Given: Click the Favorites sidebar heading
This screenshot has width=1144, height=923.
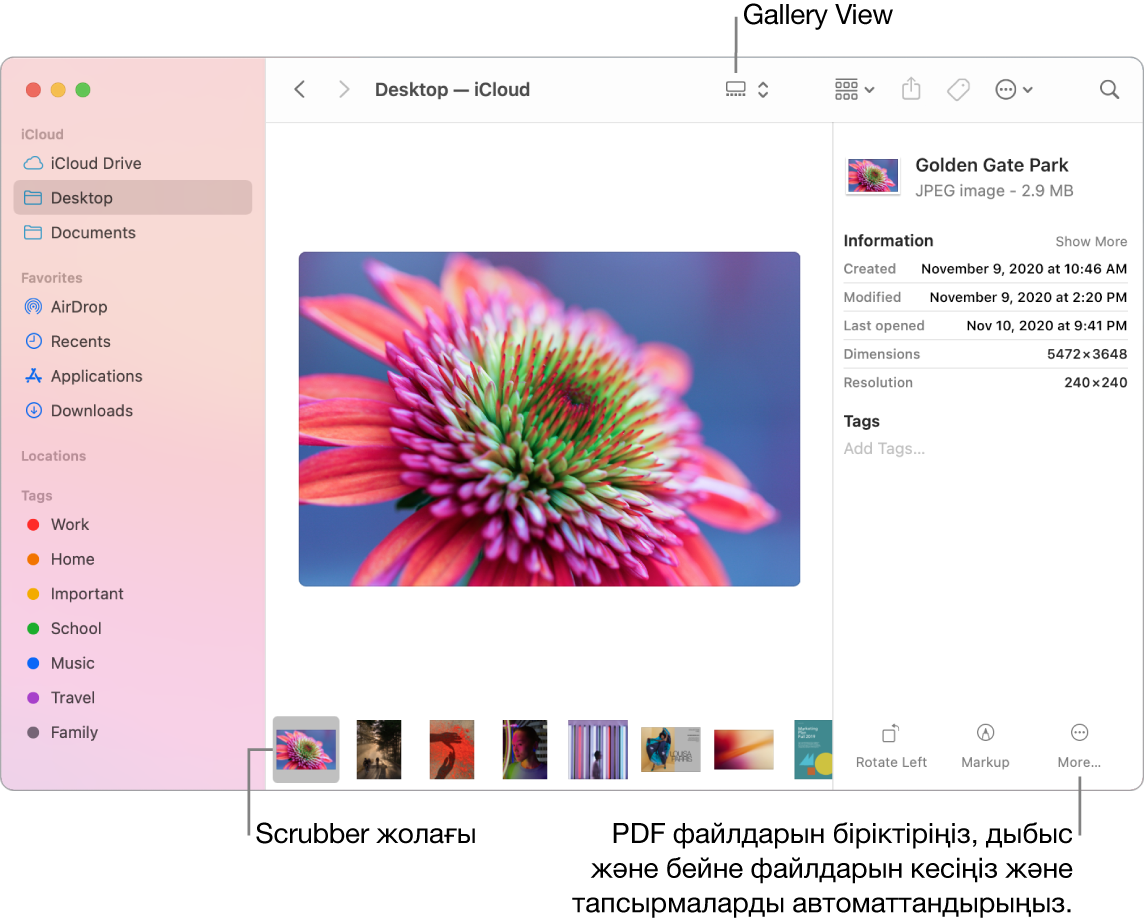Looking at the screenshot, I should click(52, 278).
